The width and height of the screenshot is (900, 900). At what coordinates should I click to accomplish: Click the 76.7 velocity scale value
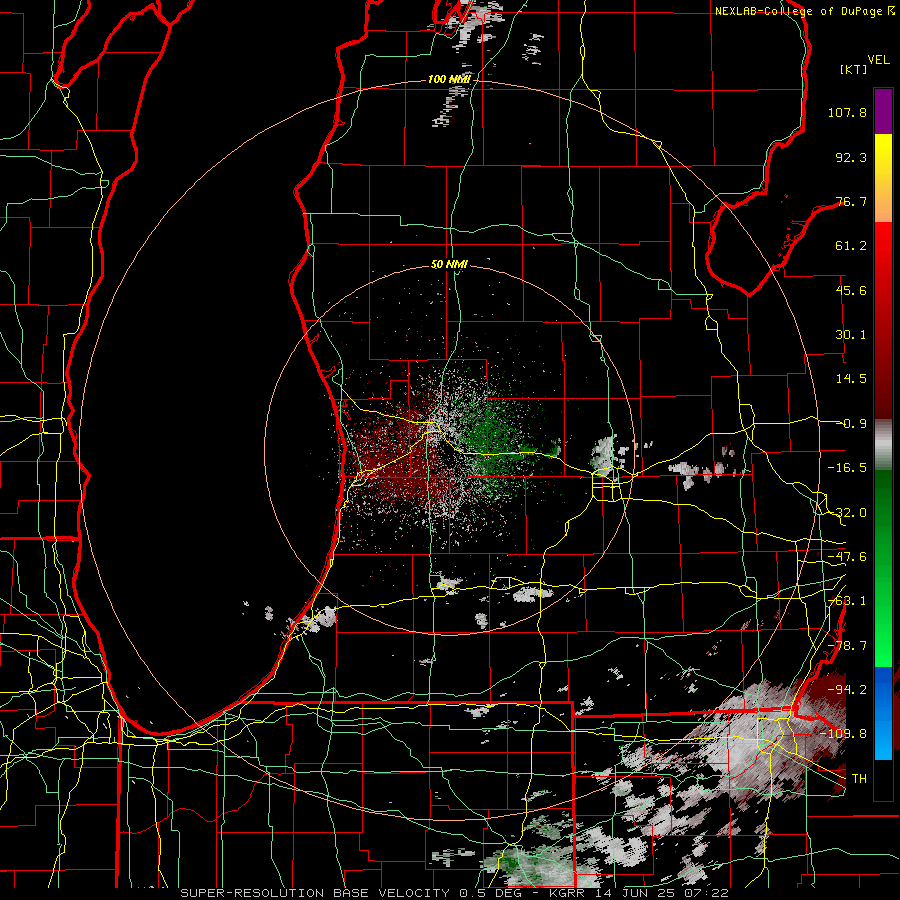(851, 201)
